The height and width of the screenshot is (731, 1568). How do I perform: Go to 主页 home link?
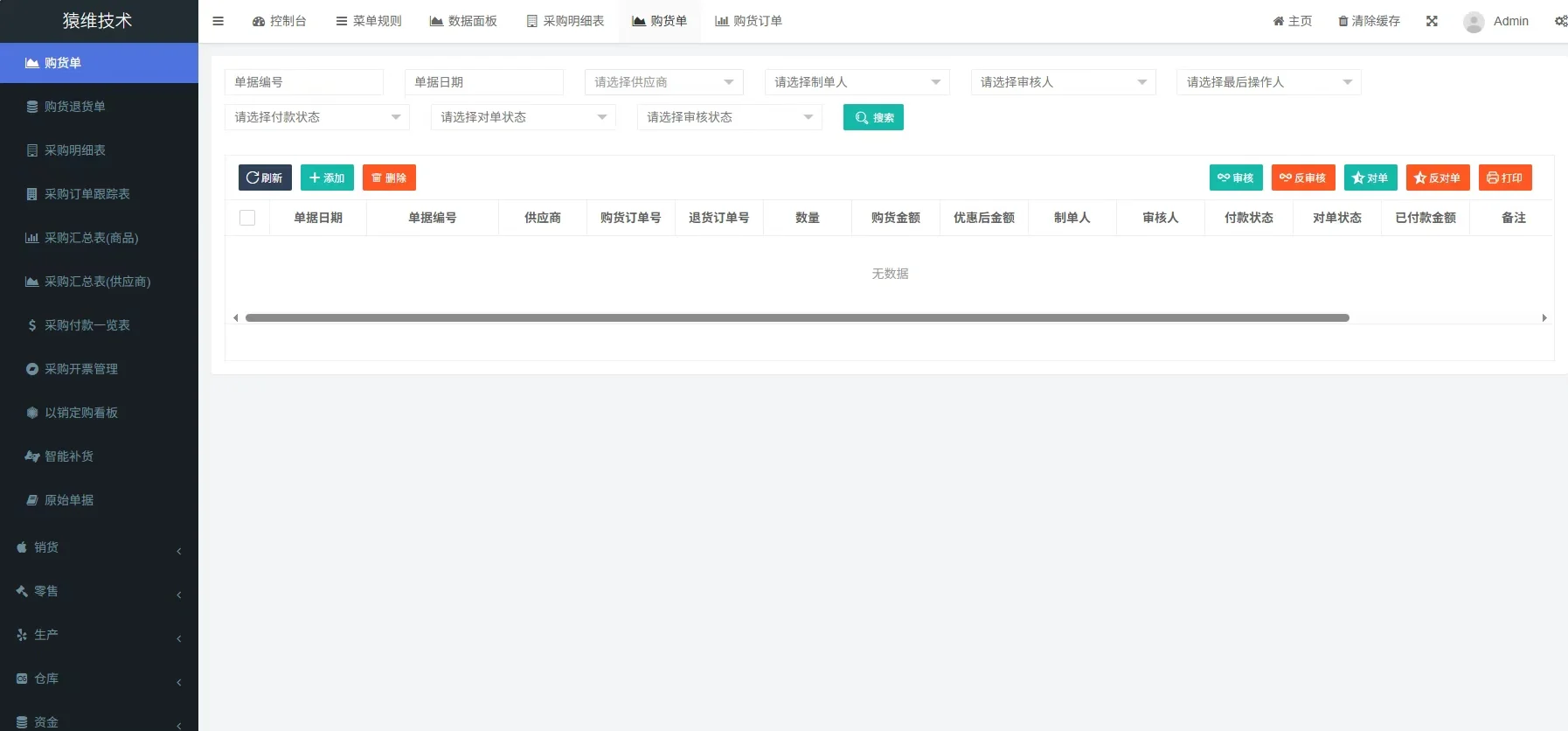[1292, 21]
